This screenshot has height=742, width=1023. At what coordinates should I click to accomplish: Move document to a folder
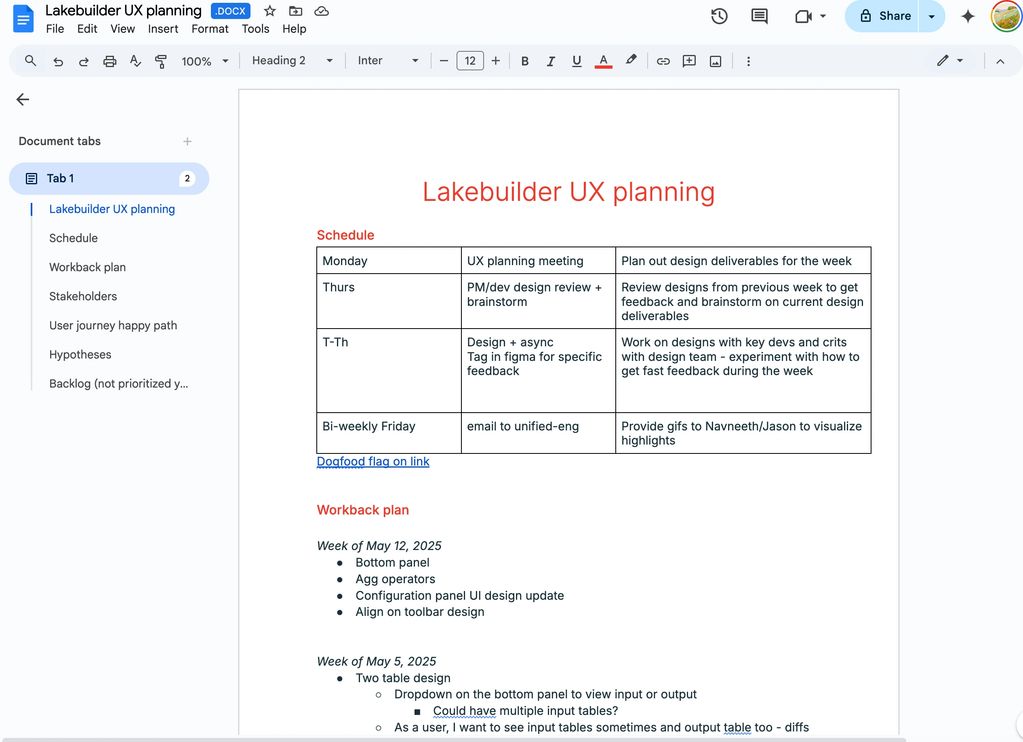(x=296, y=11)
